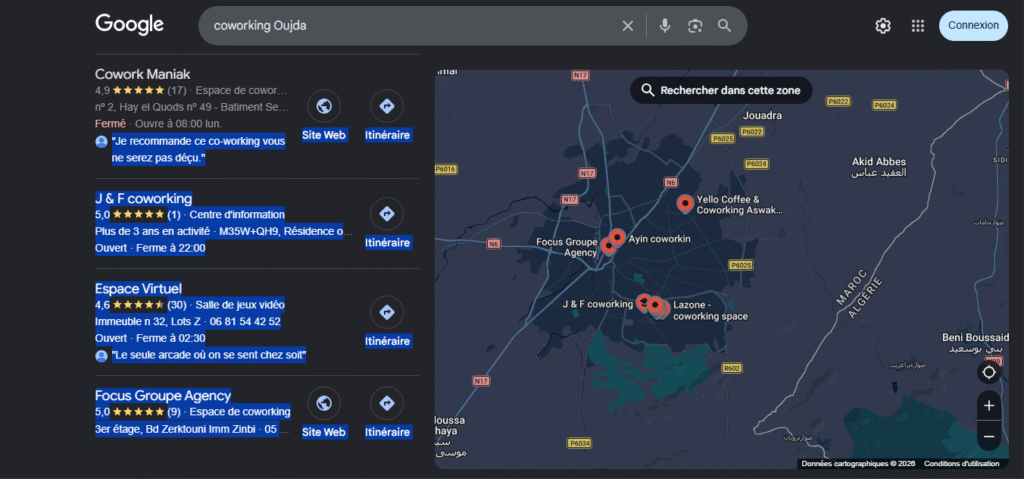Open Google settings gear icon
Viewport: 1024px width, 479px height.
tap(883, 25)
